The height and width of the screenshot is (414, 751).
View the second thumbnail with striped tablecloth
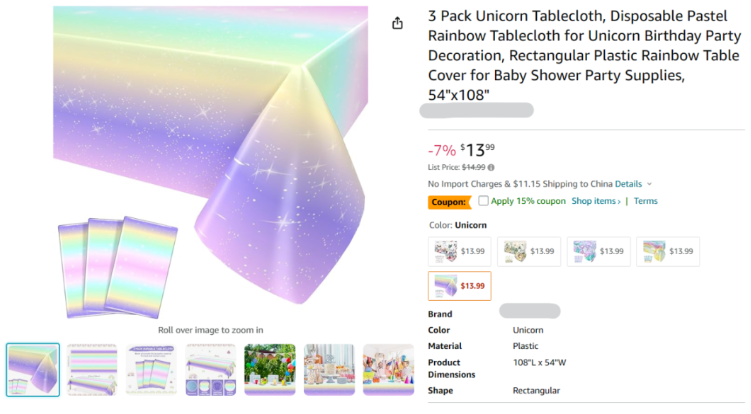(92, 369)
